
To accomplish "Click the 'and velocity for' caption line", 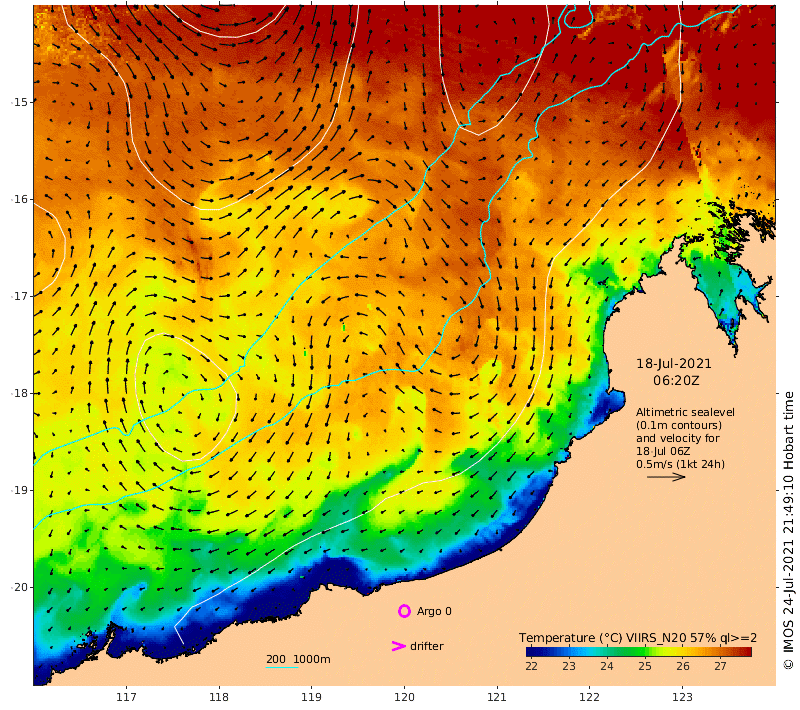I will (678, 438).
